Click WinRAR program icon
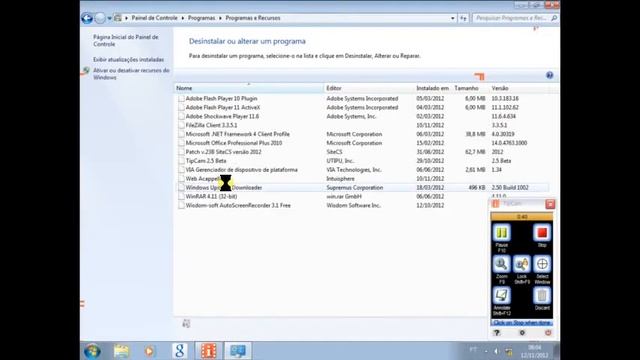640x360 pixels. 181,196
